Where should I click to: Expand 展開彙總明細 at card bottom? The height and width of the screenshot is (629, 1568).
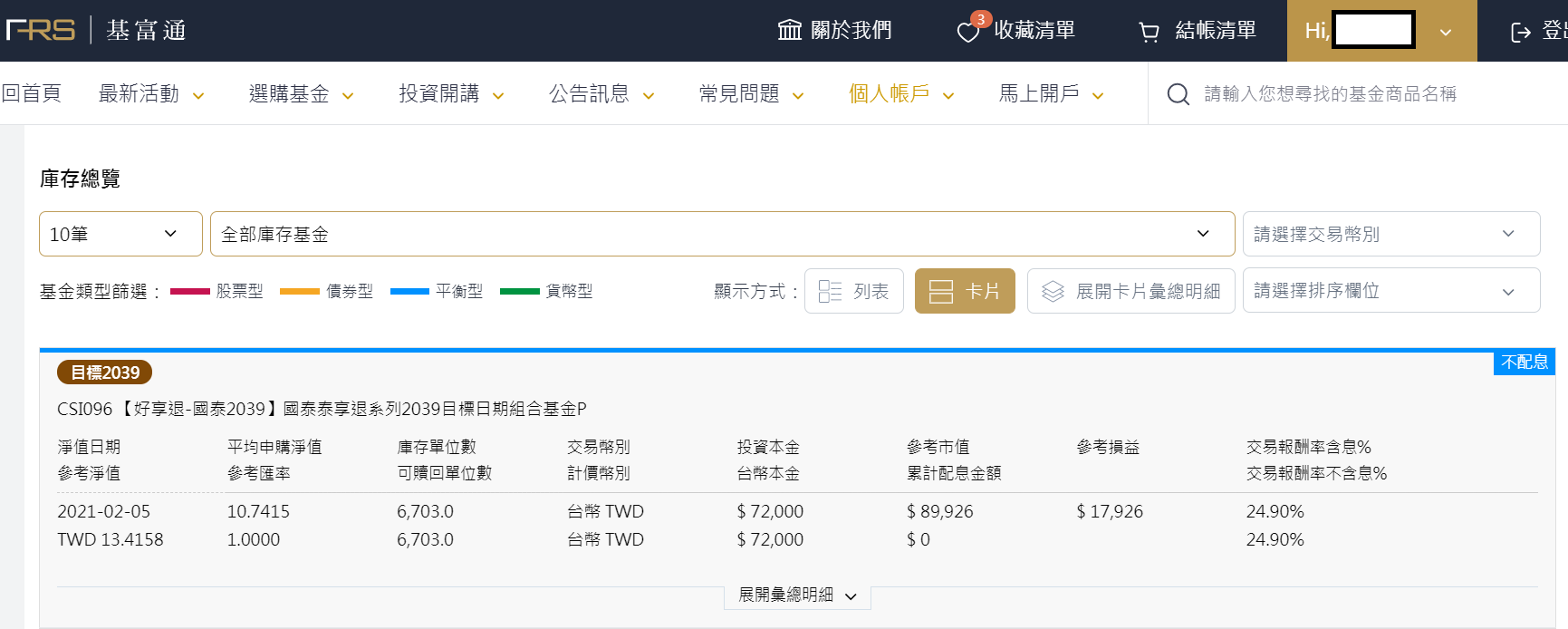(797, 595)
